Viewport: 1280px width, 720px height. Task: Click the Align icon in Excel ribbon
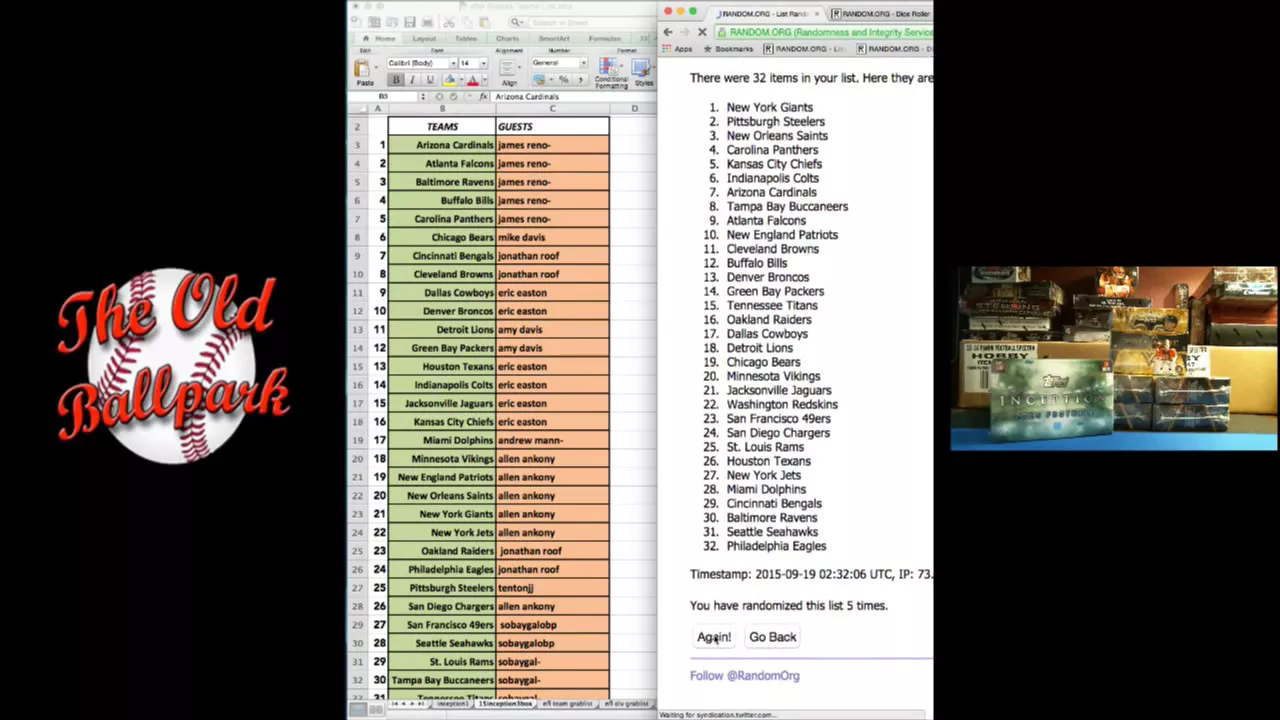[x=507, y=68]
